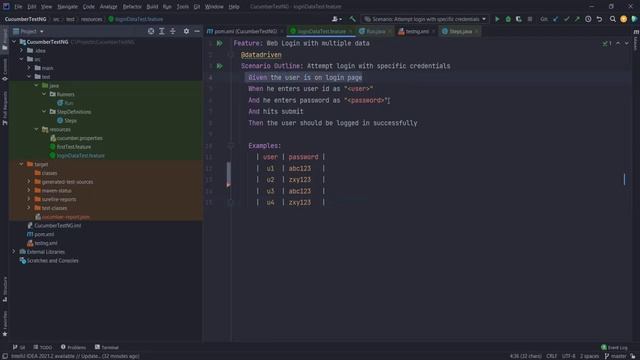
Task: Expand the .idea folder
Action: [x=22, y=51]
